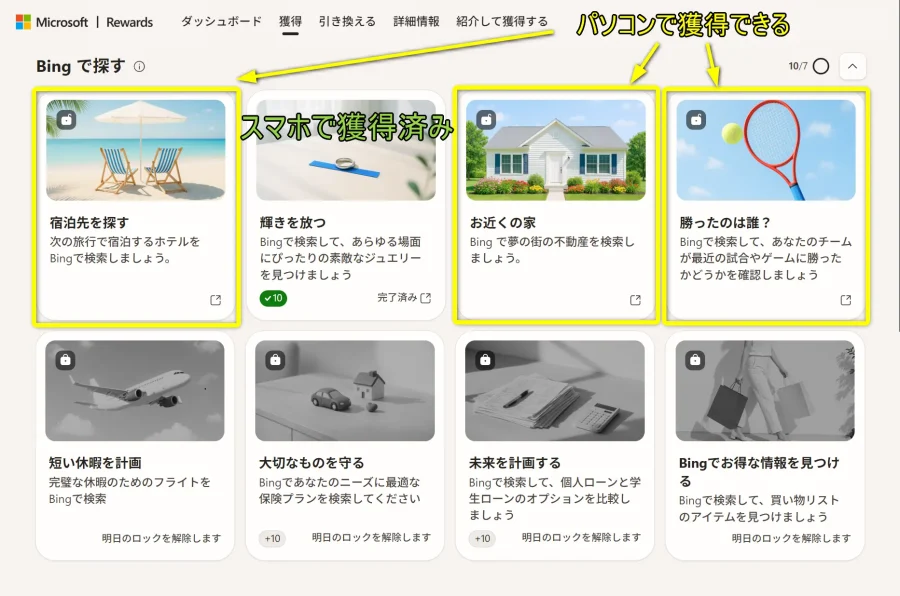Collapse the Bing で探す section with the chevron

(852, 66)
